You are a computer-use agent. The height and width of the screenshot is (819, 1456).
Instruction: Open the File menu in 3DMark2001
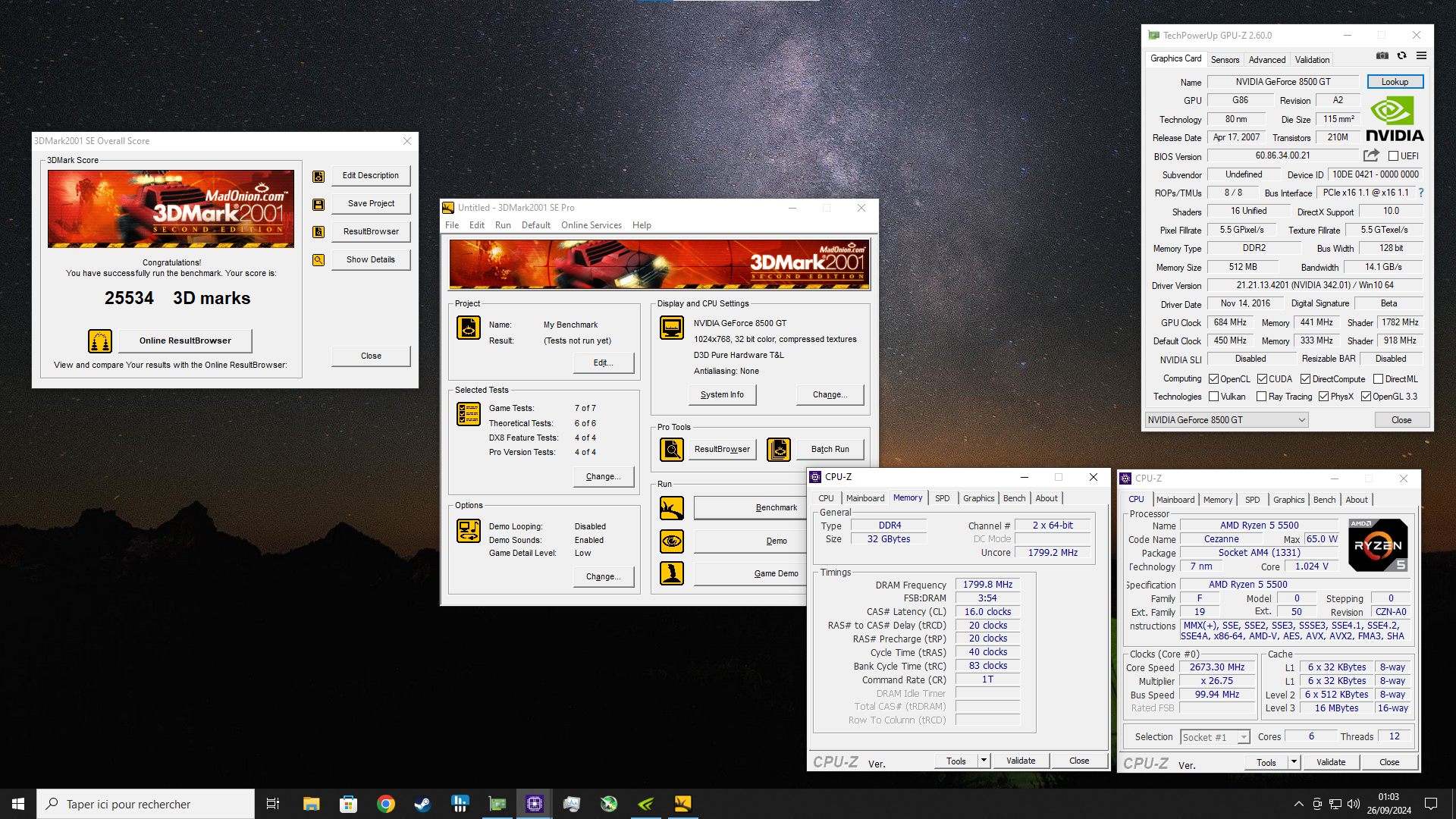452,225
